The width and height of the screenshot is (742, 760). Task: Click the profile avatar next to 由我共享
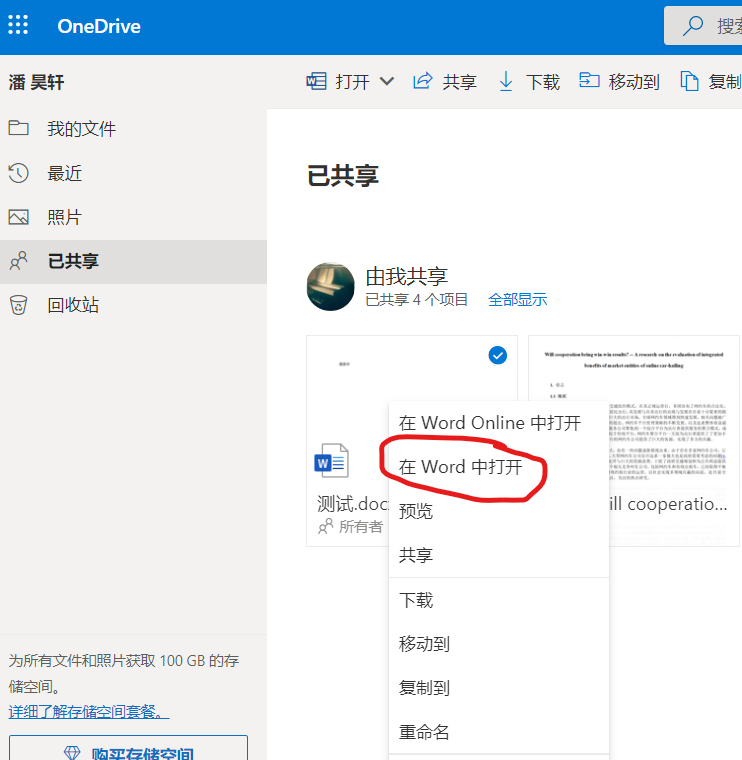coord(331,286)
